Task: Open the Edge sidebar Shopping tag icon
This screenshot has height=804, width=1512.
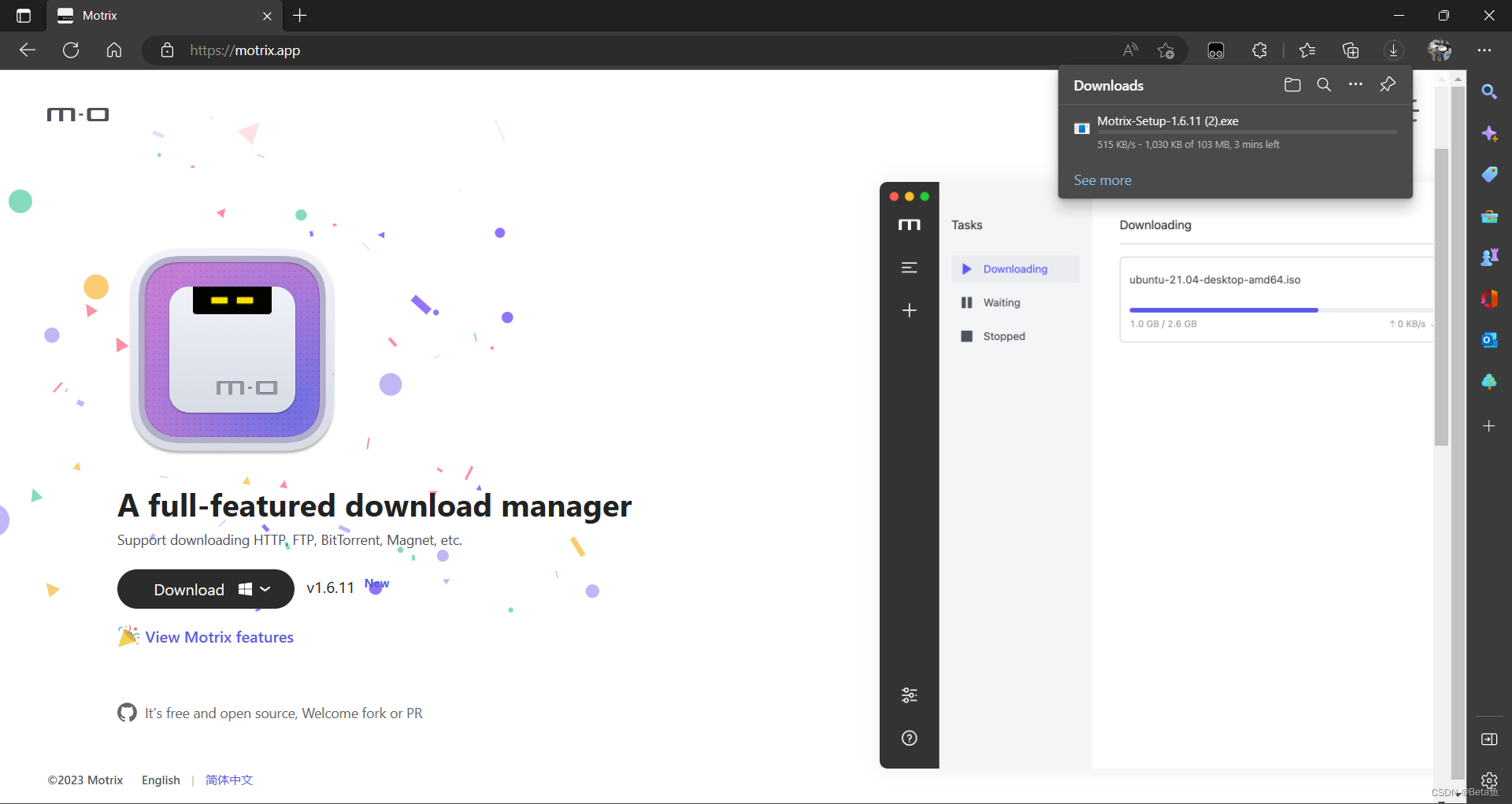Action: point(1489,175)
